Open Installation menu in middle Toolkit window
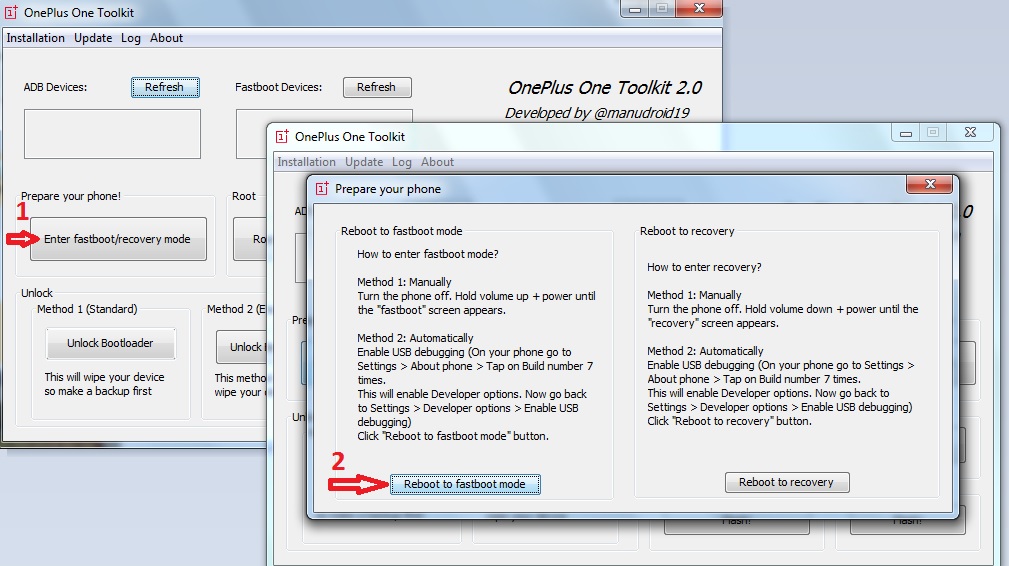 (x=306, y=162)
